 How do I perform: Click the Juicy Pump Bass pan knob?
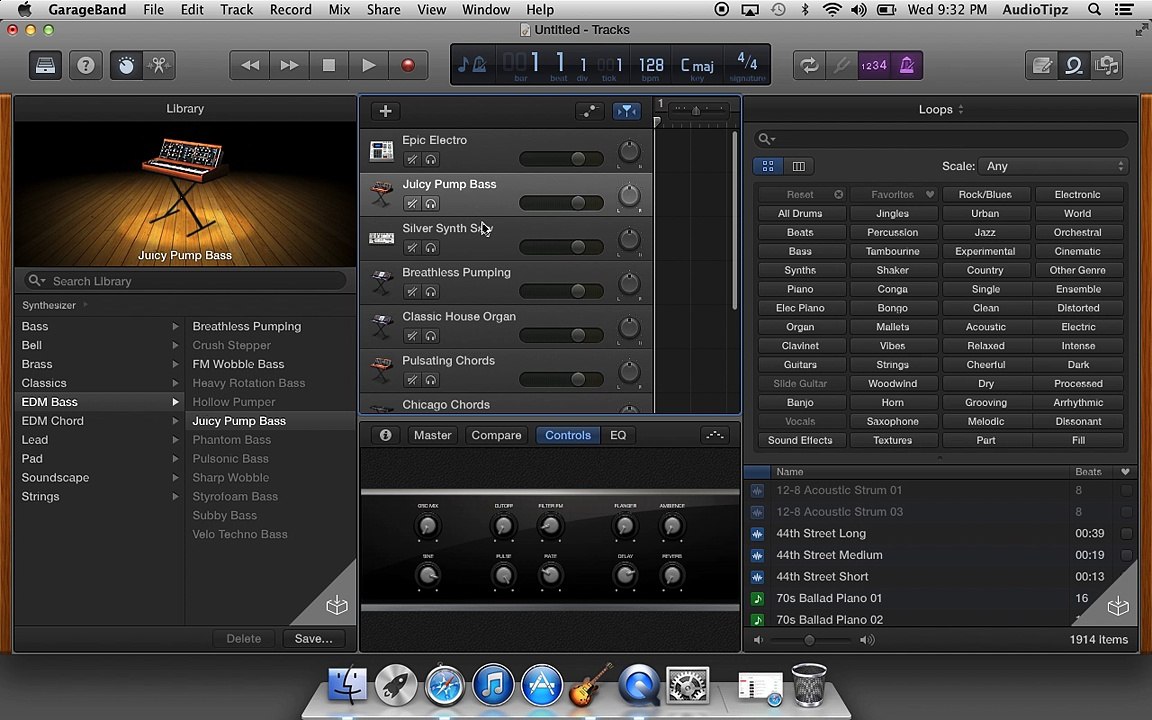pyautogui.click(x=629, y=195)
